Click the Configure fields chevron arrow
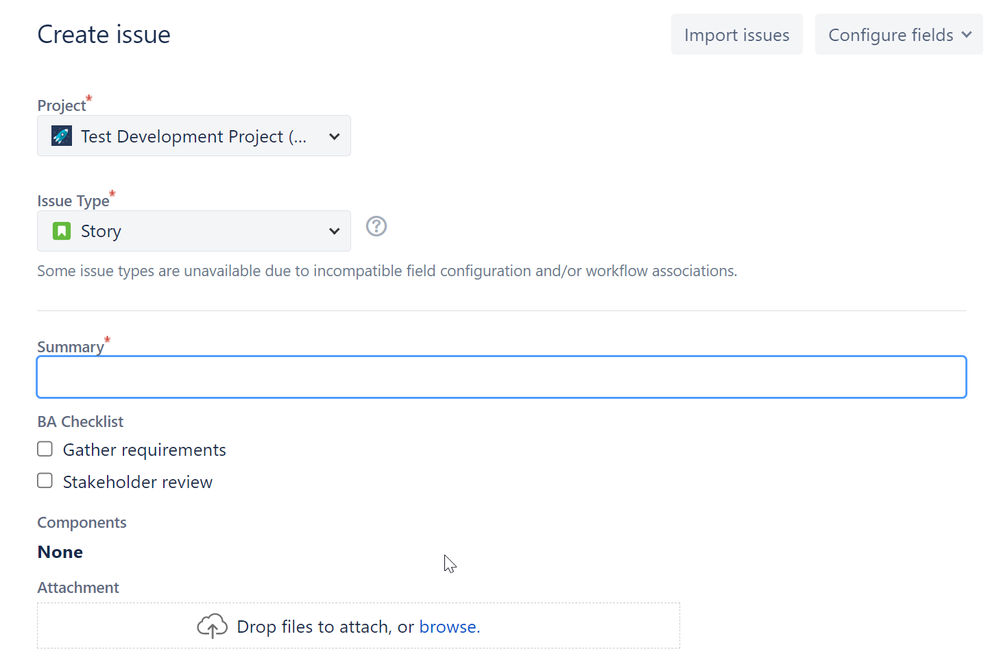This screenshot has width=999, height=660. (966, 35)
